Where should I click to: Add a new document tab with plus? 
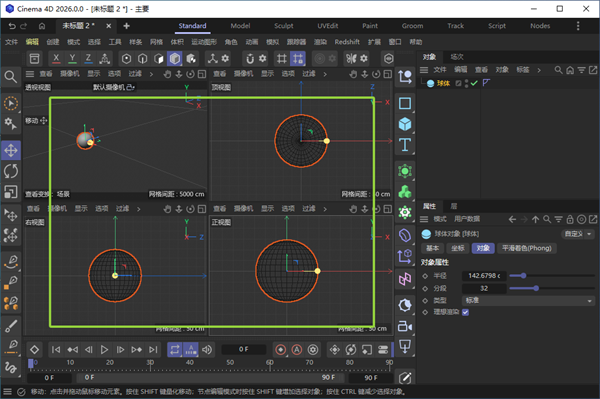click(126, 26)
